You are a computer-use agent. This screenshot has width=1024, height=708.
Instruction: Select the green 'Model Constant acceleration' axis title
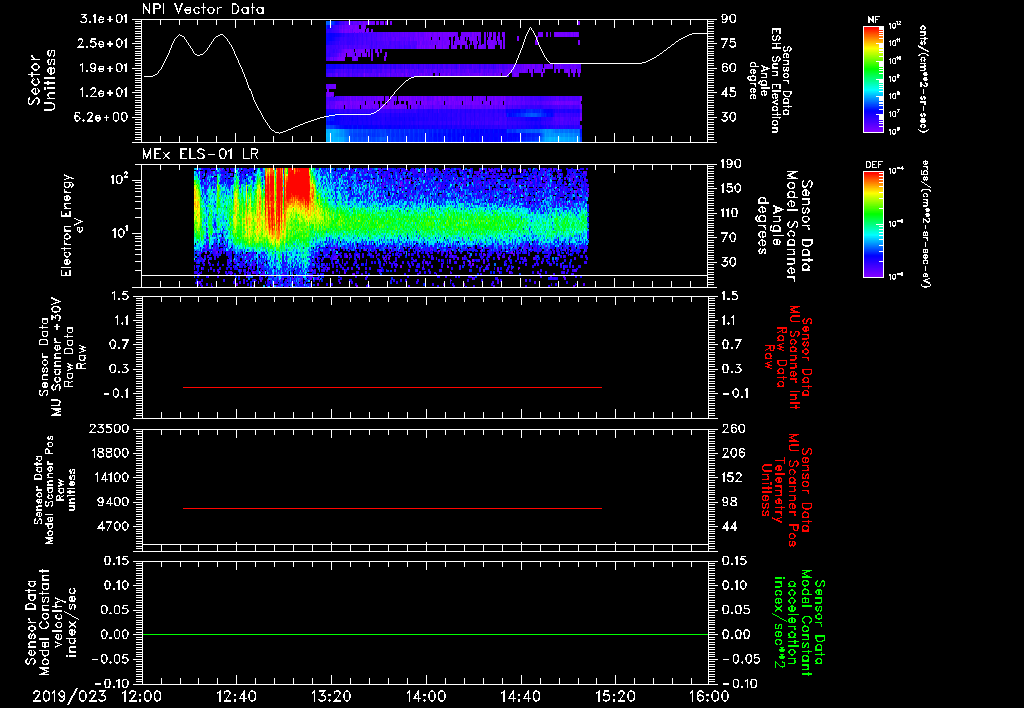[x=799, y=624]
